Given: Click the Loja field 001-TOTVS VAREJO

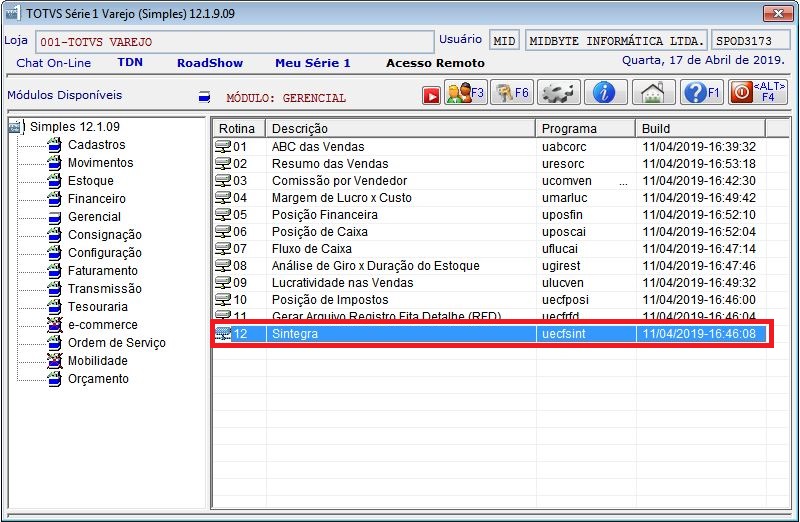Looking at the screenshot, I should coord(235,42).
